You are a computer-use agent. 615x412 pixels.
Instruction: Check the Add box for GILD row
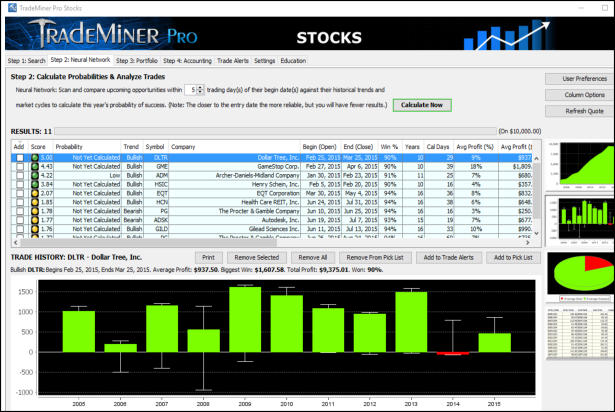[x=20, y=229]
